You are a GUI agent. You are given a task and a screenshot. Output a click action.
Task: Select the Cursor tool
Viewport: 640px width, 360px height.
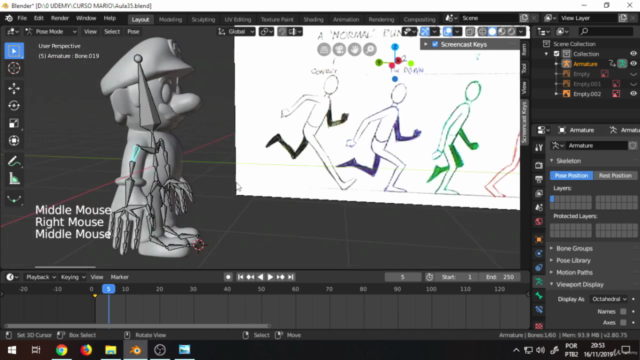14,68
